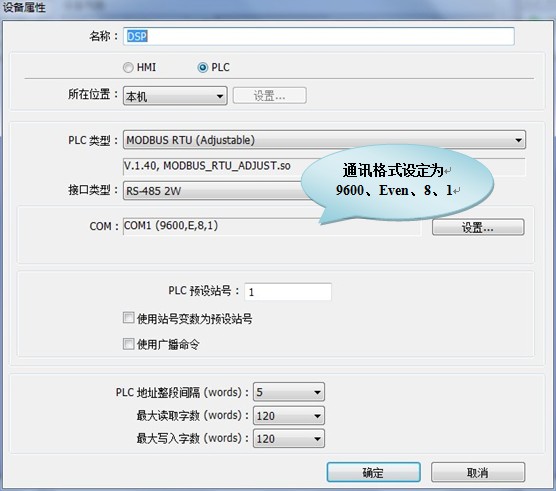
Task: Enable 使用站号变数为预设站号 checkbox
Action: coord(128,318)
